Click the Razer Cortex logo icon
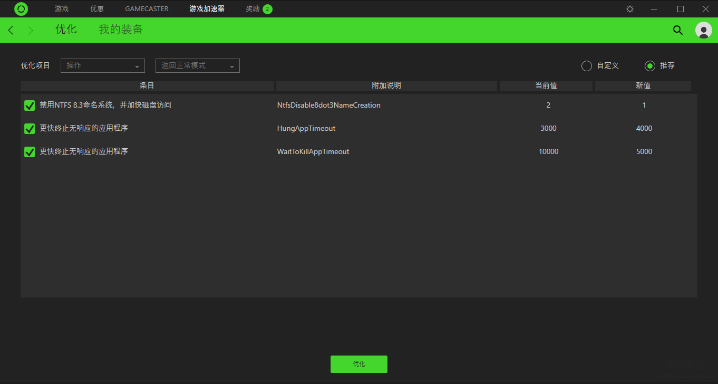The width and height of the screenshot is (718, 384). click(21, 9)
